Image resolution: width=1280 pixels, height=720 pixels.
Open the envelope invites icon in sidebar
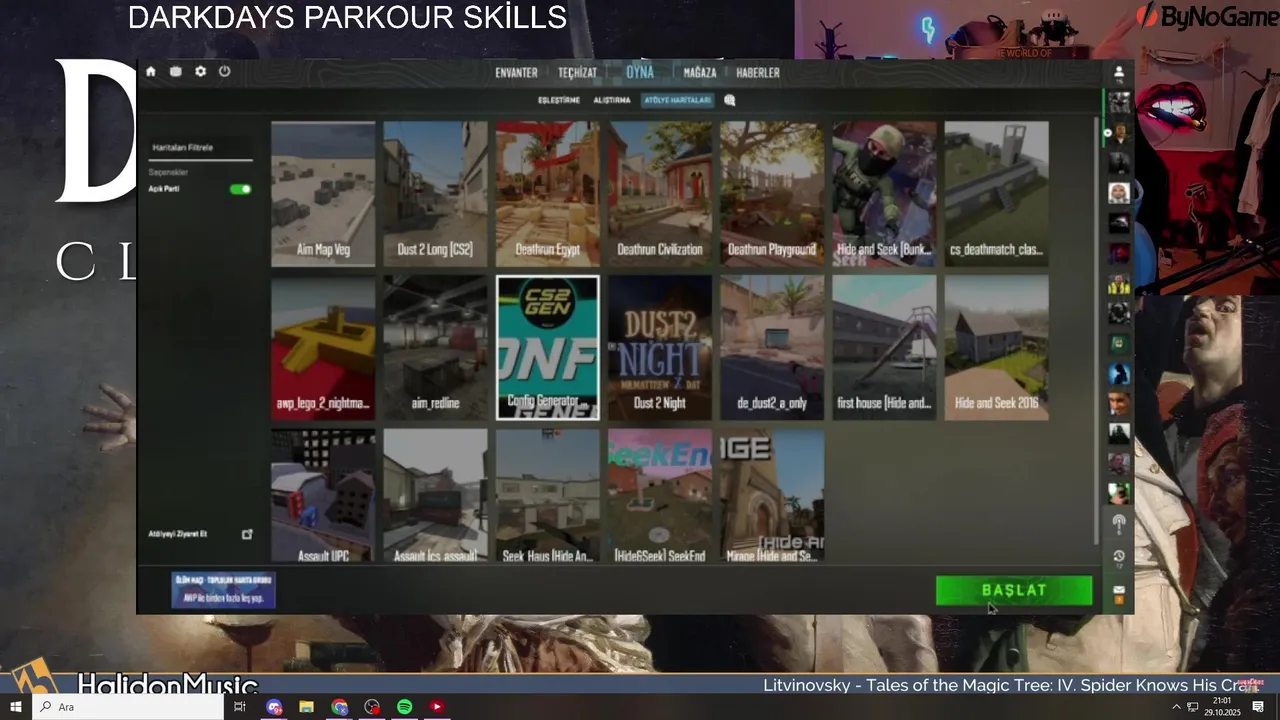point(1119,590)
